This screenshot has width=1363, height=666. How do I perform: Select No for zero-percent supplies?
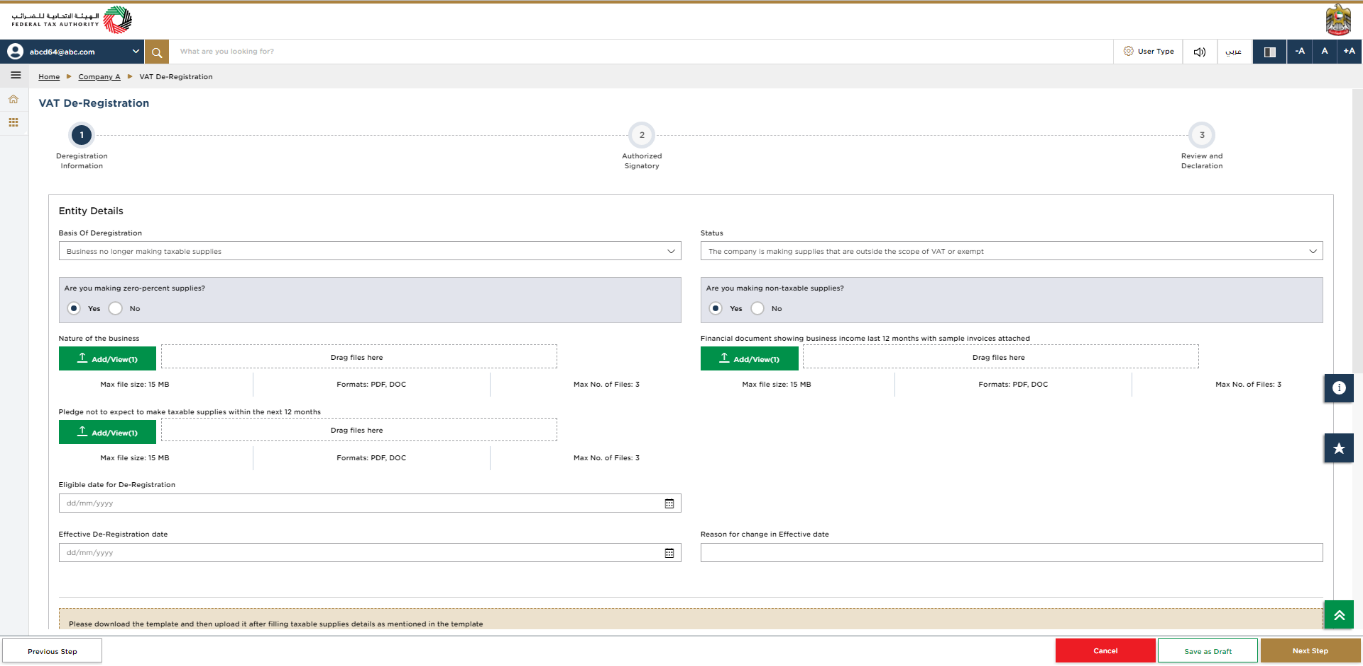click(x=115, y=308)
